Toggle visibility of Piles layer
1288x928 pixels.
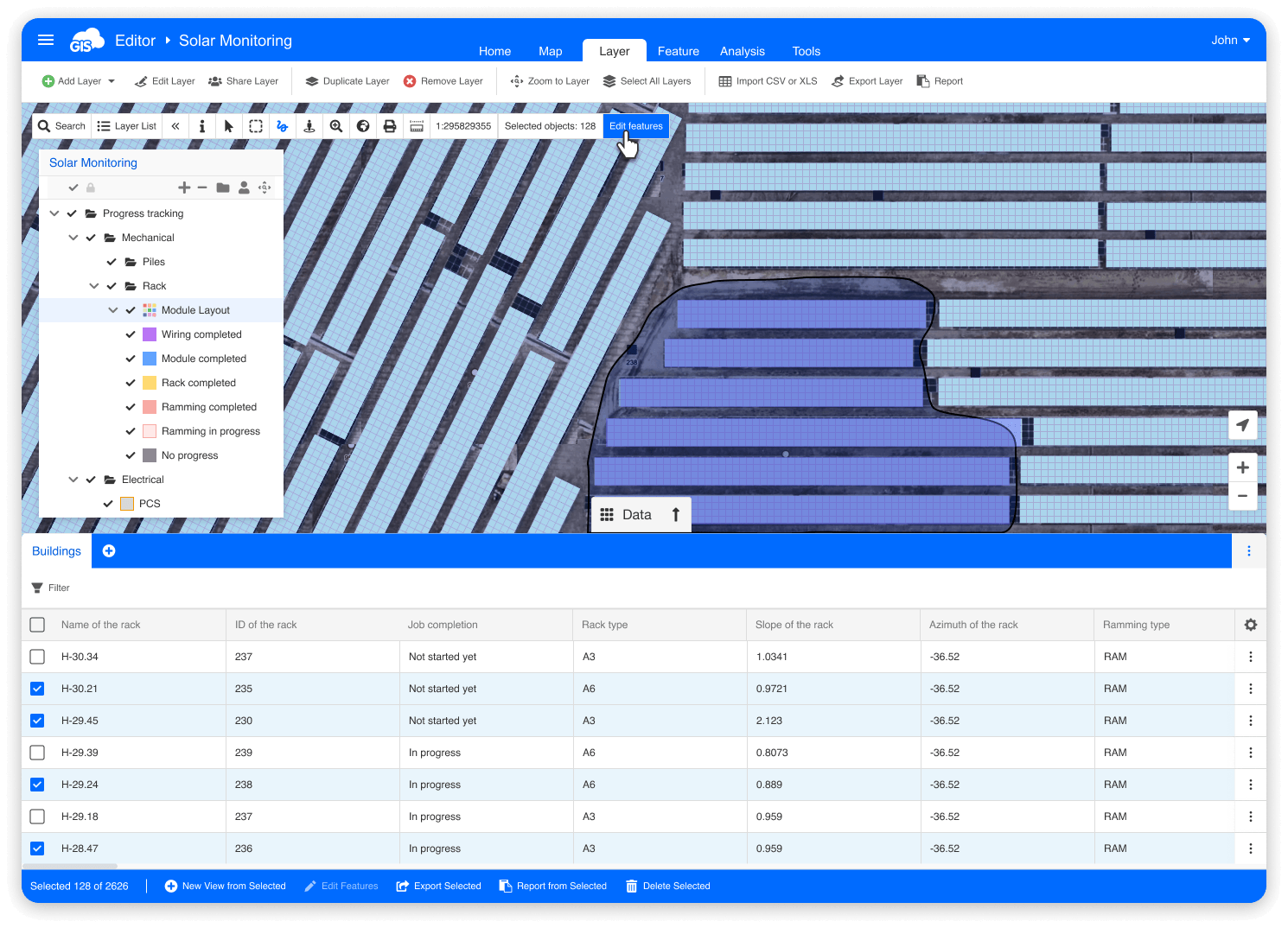pyautogui.click(x=112, y=262)
